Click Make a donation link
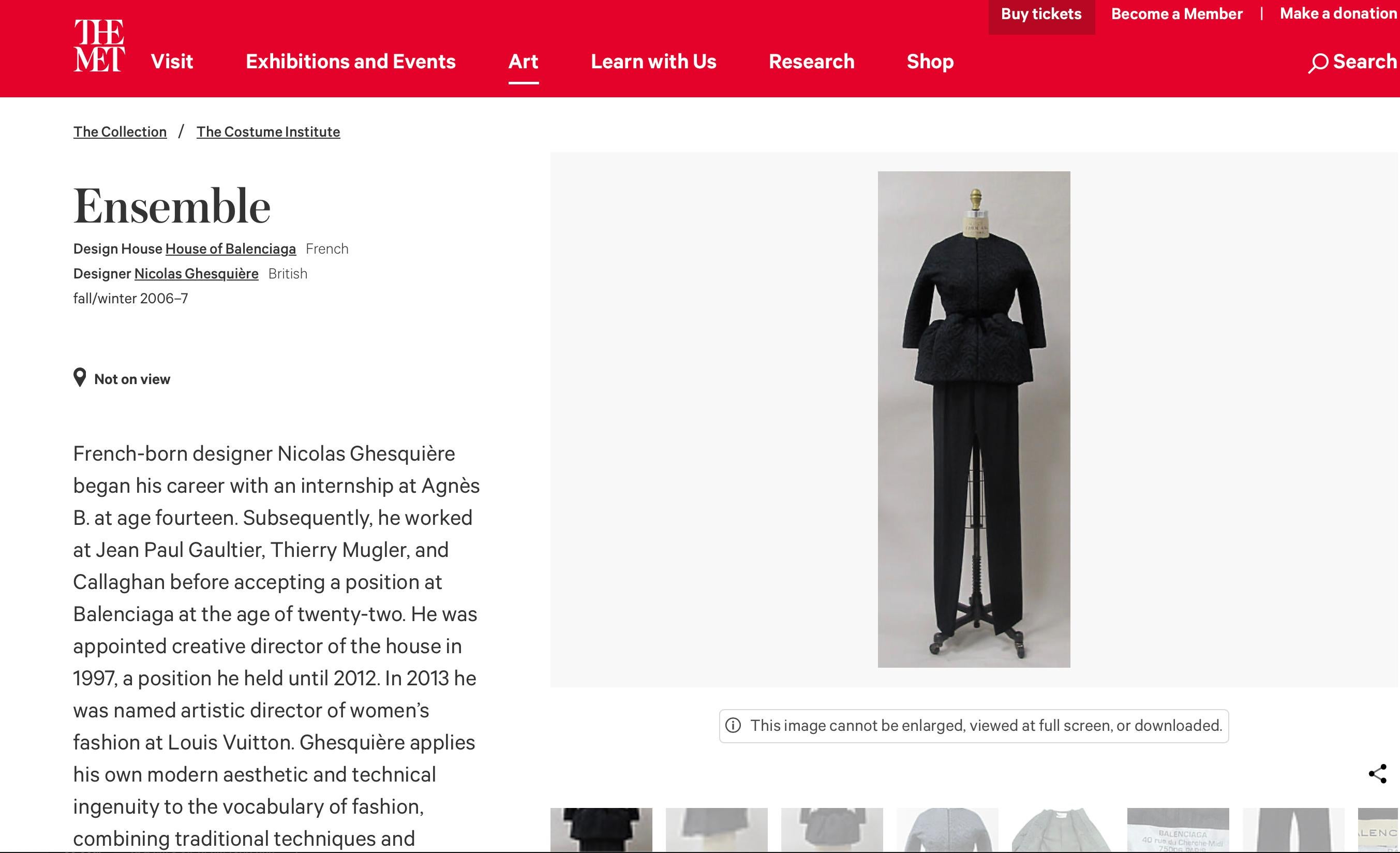1400x853 pixels. [x=1339, y=13]
